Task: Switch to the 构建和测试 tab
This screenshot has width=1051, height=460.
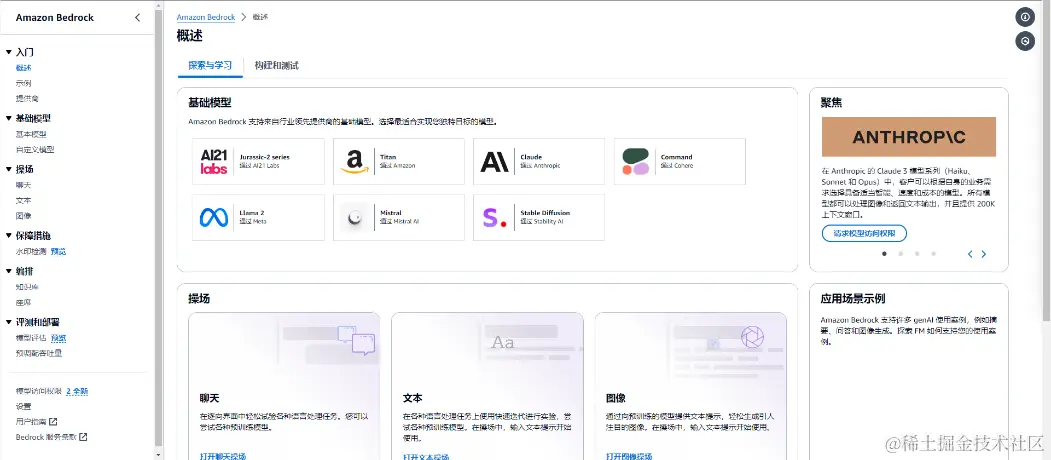Action: (x=276, y=66)
